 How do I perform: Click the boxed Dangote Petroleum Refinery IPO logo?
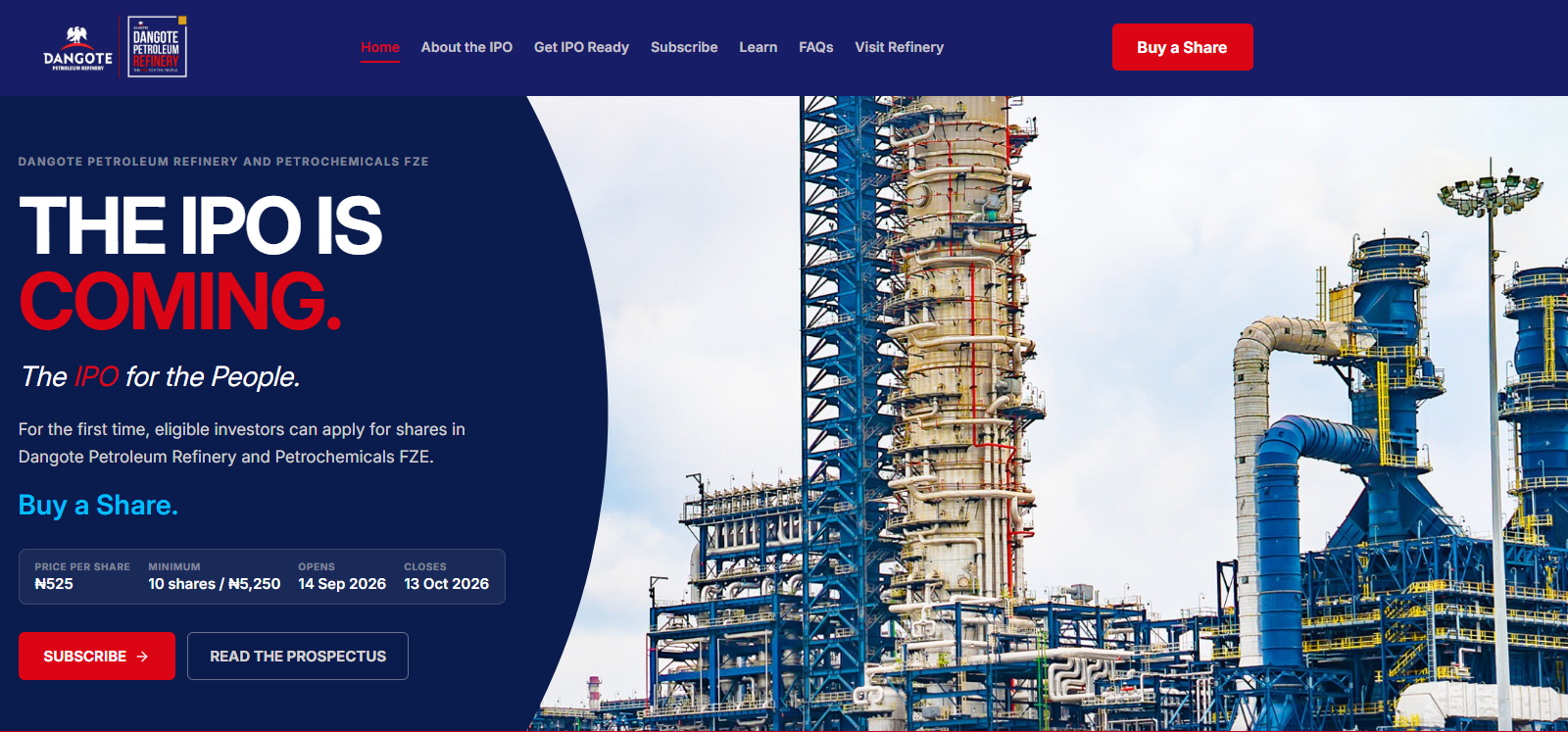(x=157, y=46)
